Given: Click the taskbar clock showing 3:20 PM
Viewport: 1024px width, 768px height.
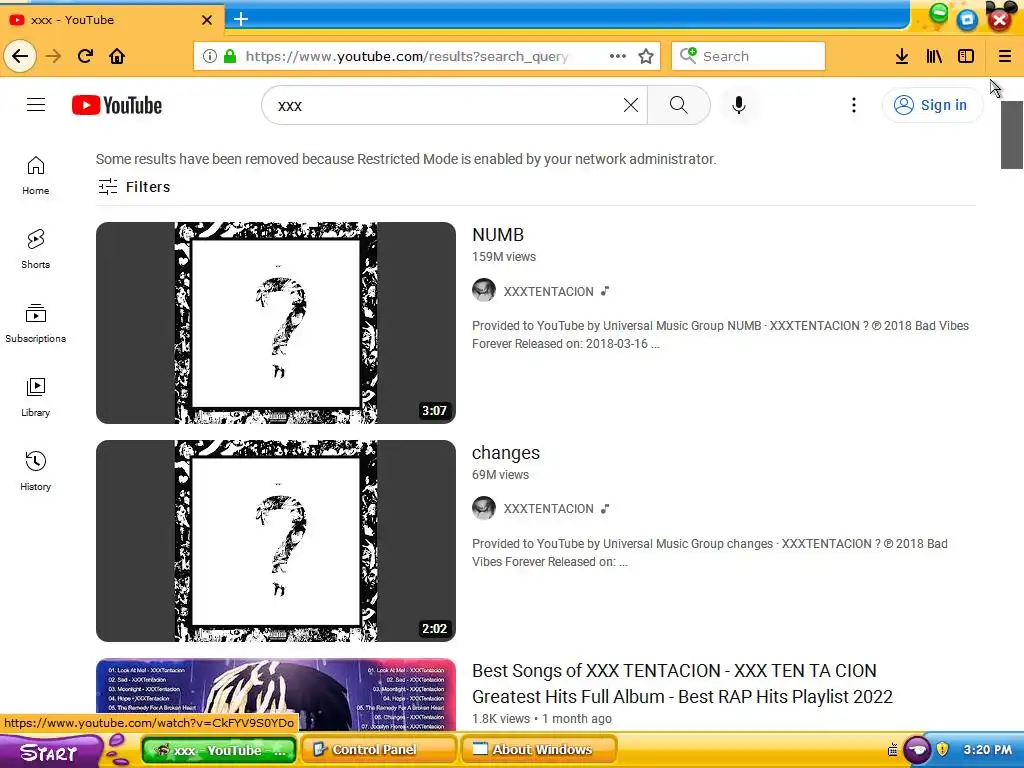Looking at the screenshot, I should click(987, 750).
